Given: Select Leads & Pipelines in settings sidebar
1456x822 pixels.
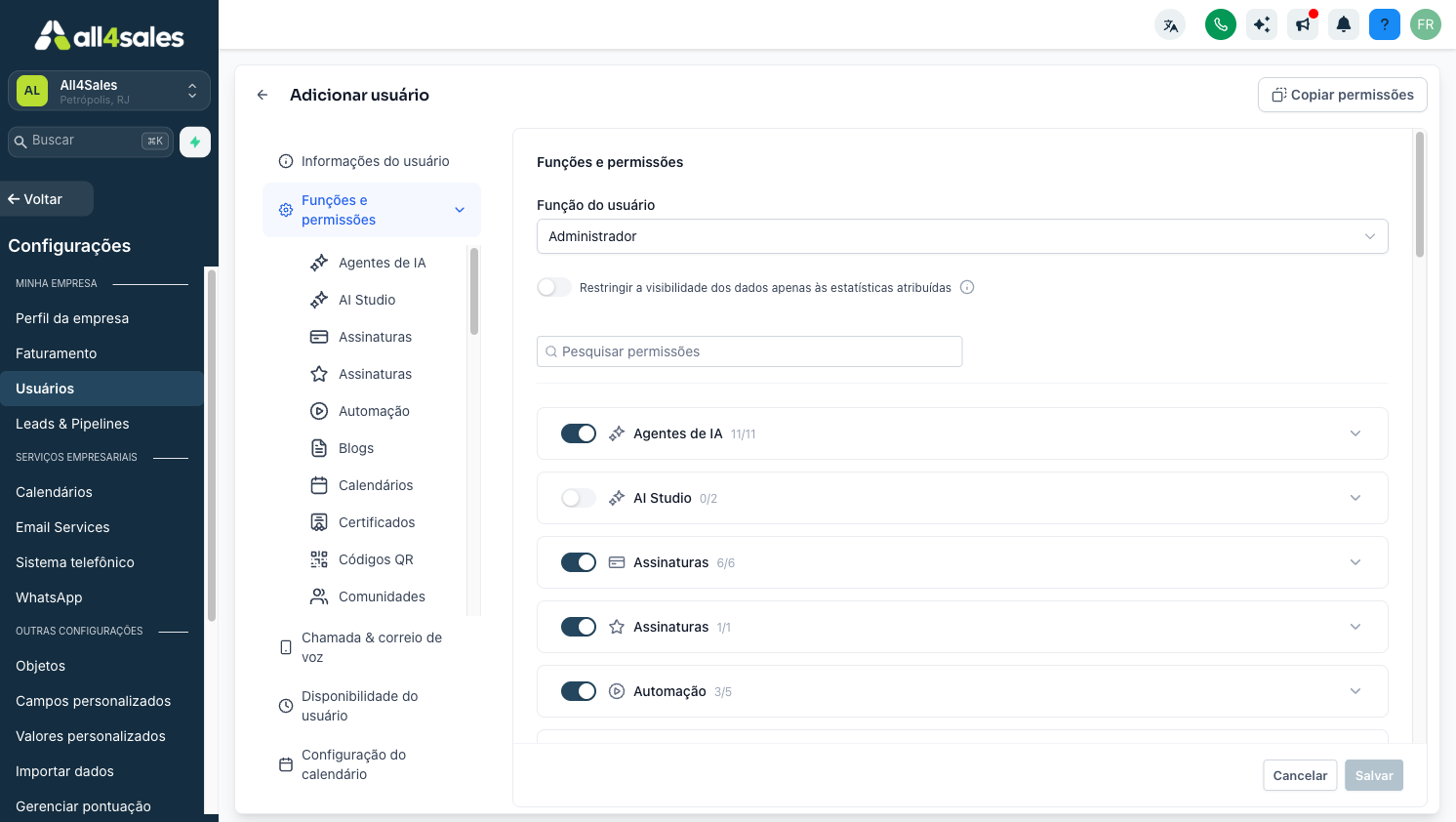Looking at the screenshot, I should 72,424.
